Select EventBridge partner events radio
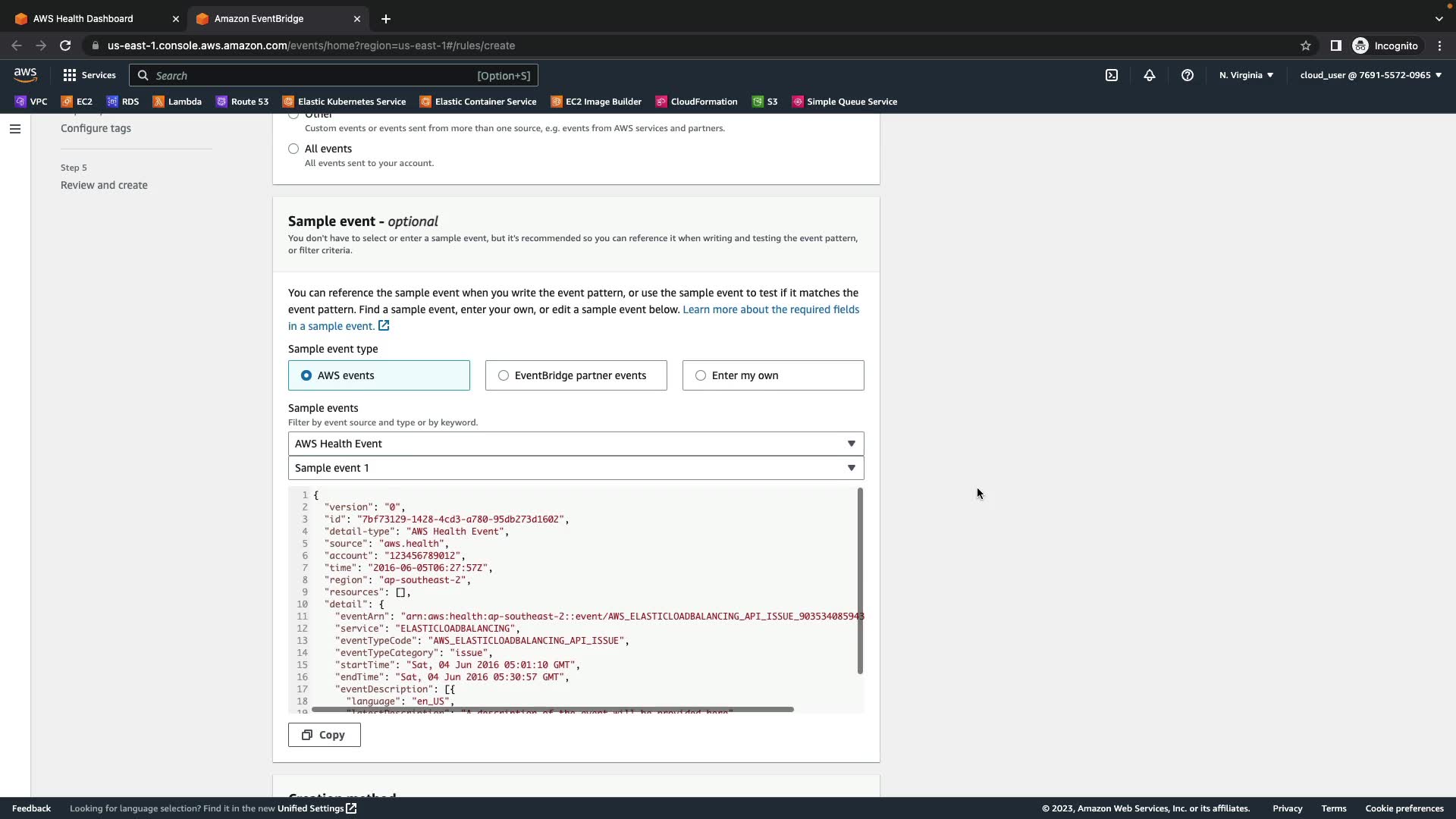Screen dimensions: 1456x819 coord(504,375)
